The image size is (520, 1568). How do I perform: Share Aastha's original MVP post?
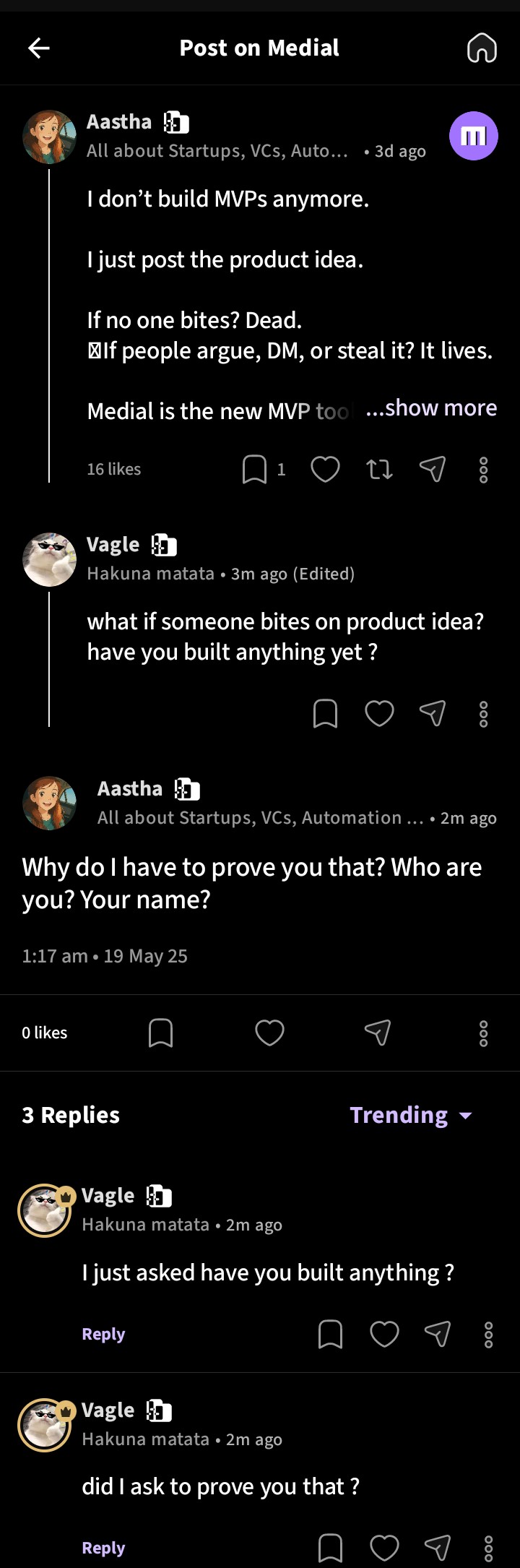pyautogui.click(x=432, y=470)
